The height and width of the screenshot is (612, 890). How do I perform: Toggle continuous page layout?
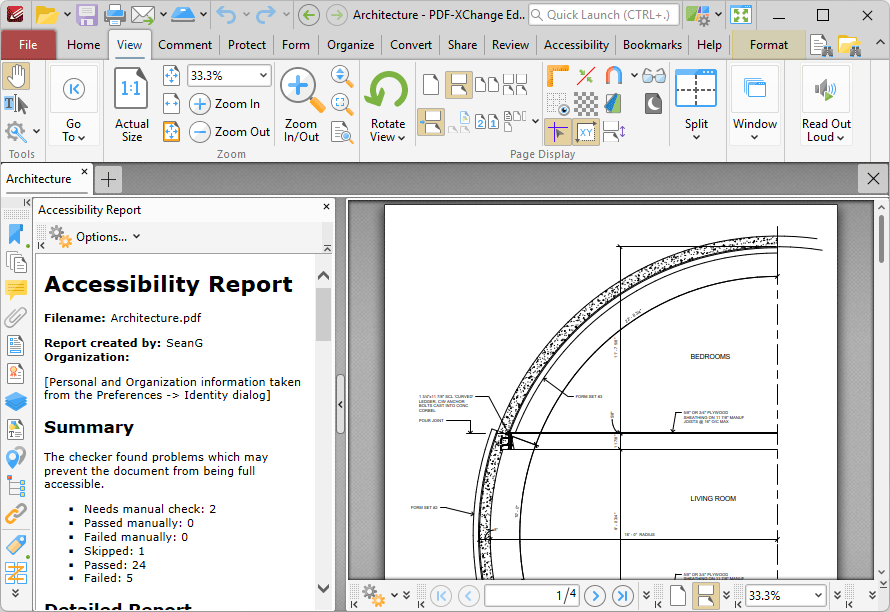458,85
